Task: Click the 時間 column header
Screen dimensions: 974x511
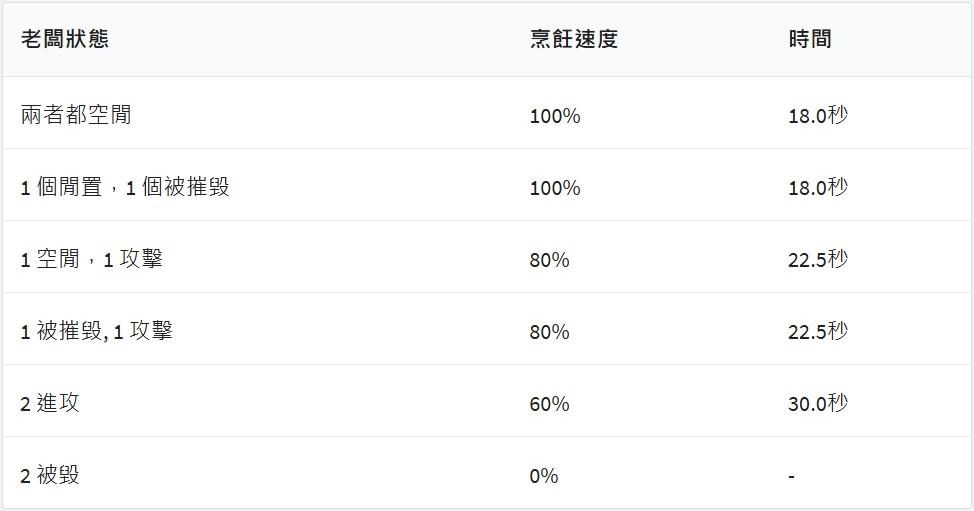Action: (809, 39)
